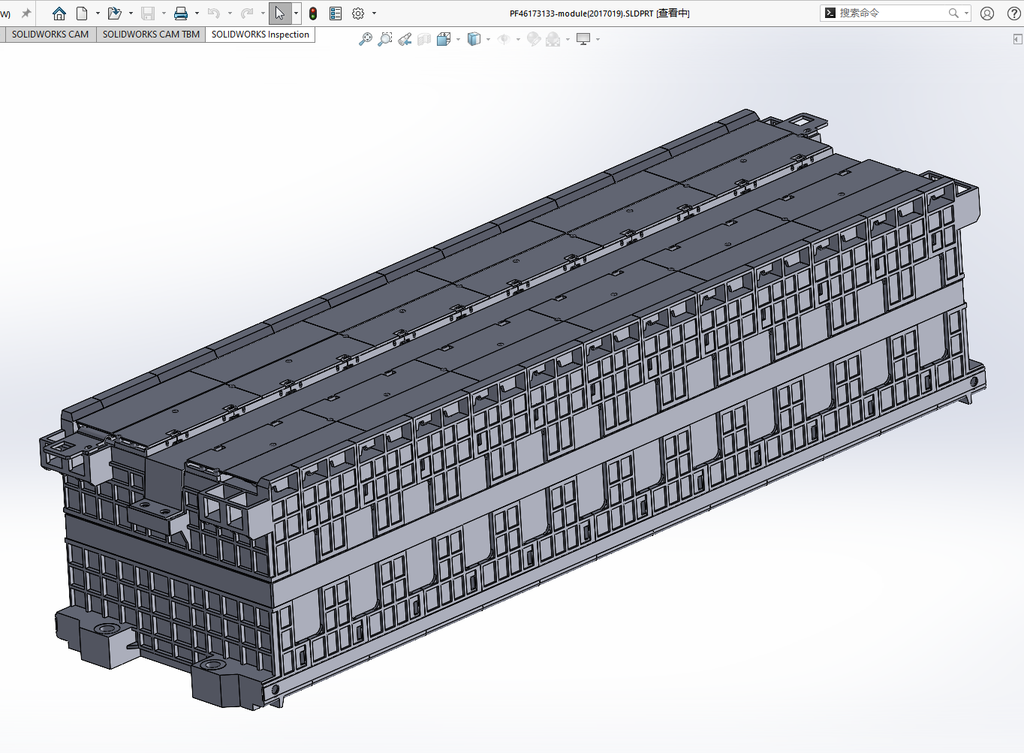The width and height of the screenshot is (1024, 753).
Task: Switch to SOLIDWORKS CAM TBM tab
Action: pyautogui.click(x=151, y=35)
